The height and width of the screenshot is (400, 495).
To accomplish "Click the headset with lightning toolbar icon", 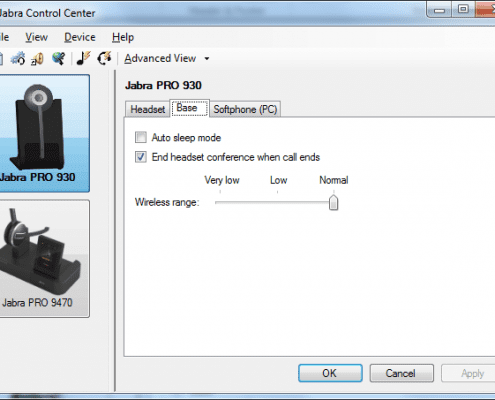I will click(x=104, y=59).
